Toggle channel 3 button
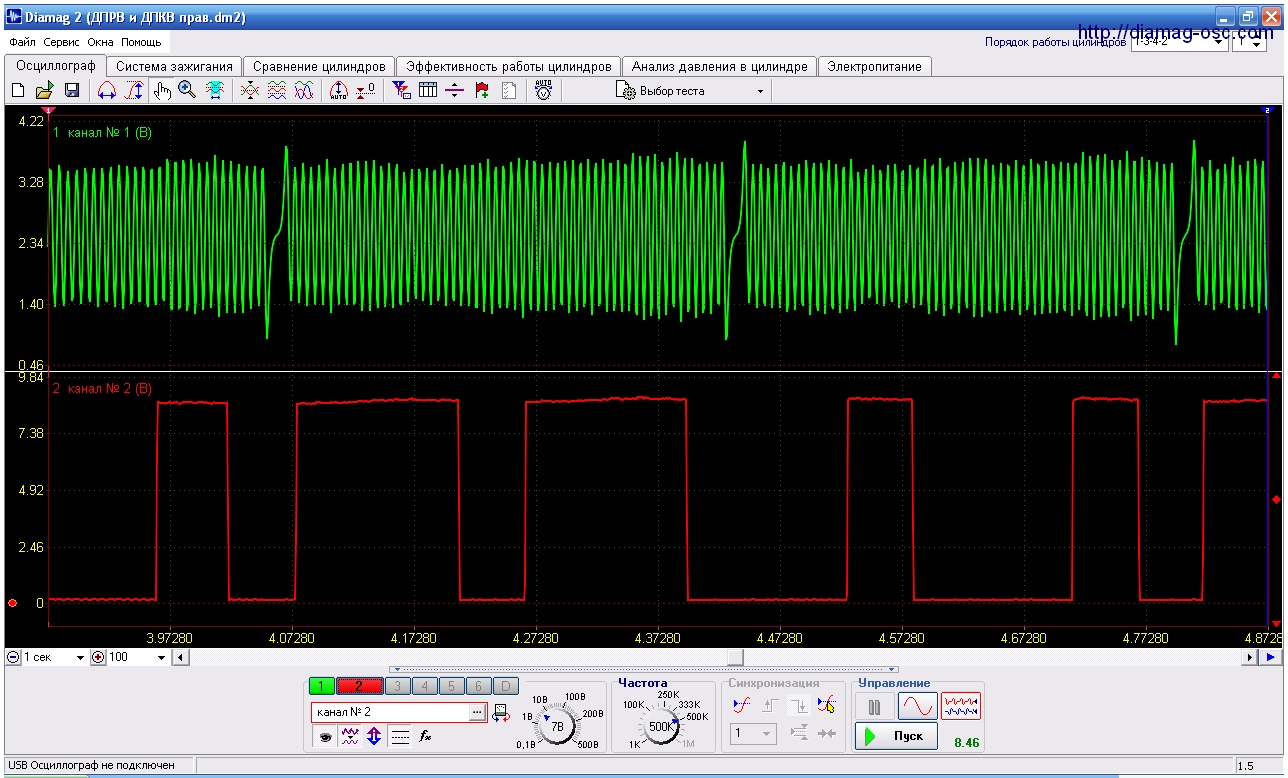The width and height of the screenshot is (1288, 778). coord(397,686)
